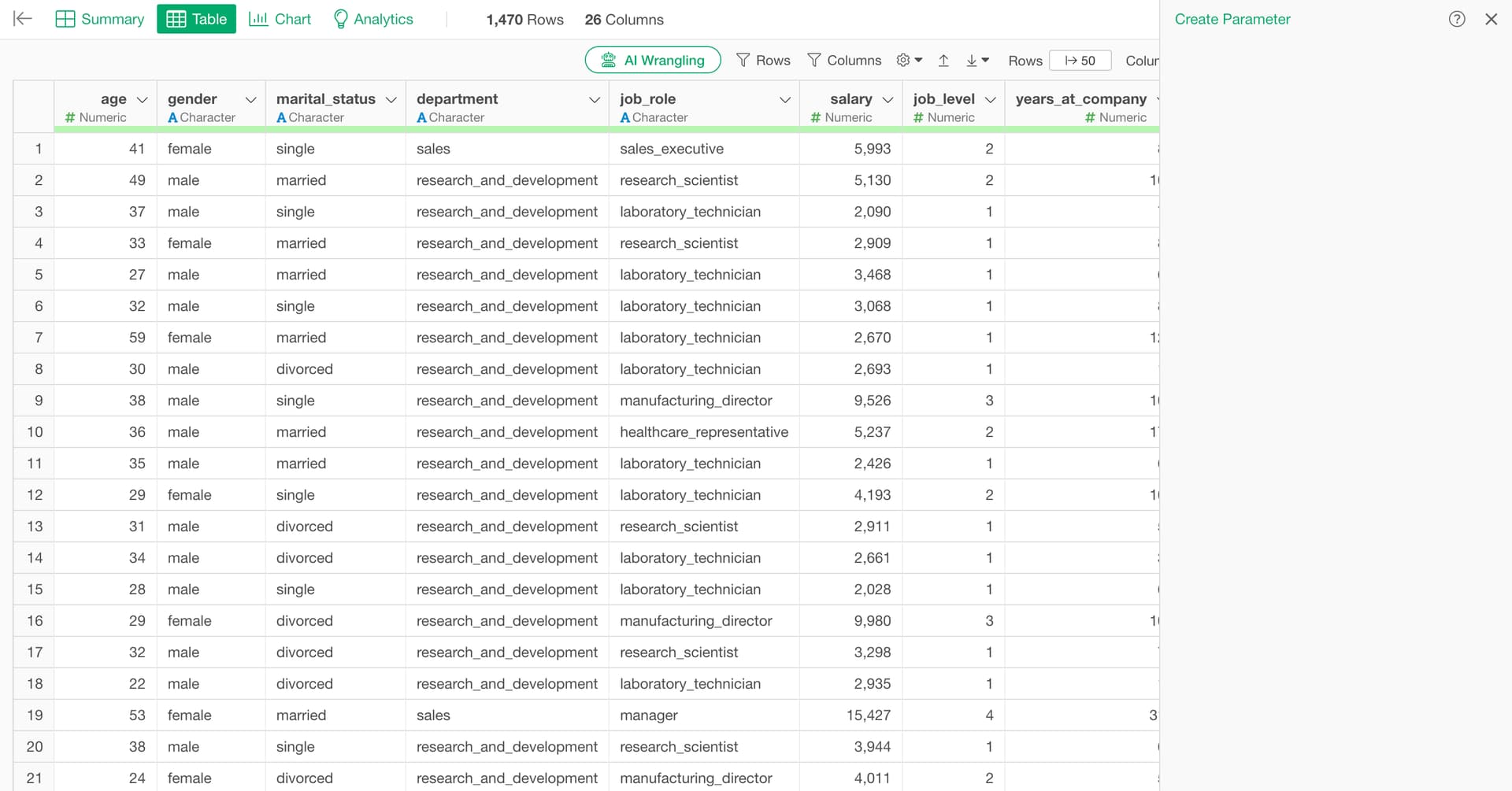1512x791 pixels.
Task: Select the manager job_role cell
Action: [x=704, y=715]
